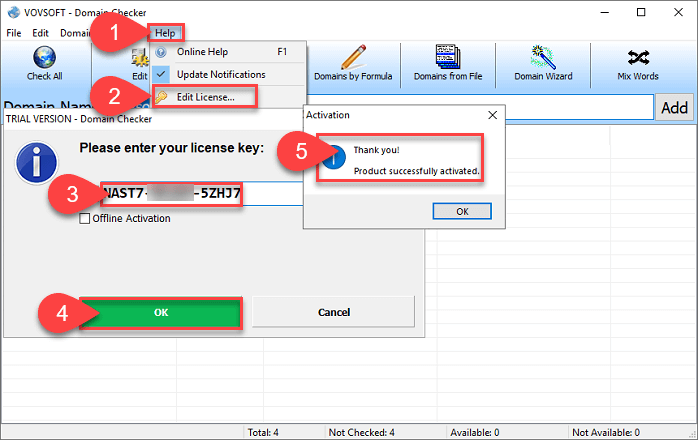Click OK in the Activation dialog
The width and height of the screenshot is (698, 440).
click(462, 212)
